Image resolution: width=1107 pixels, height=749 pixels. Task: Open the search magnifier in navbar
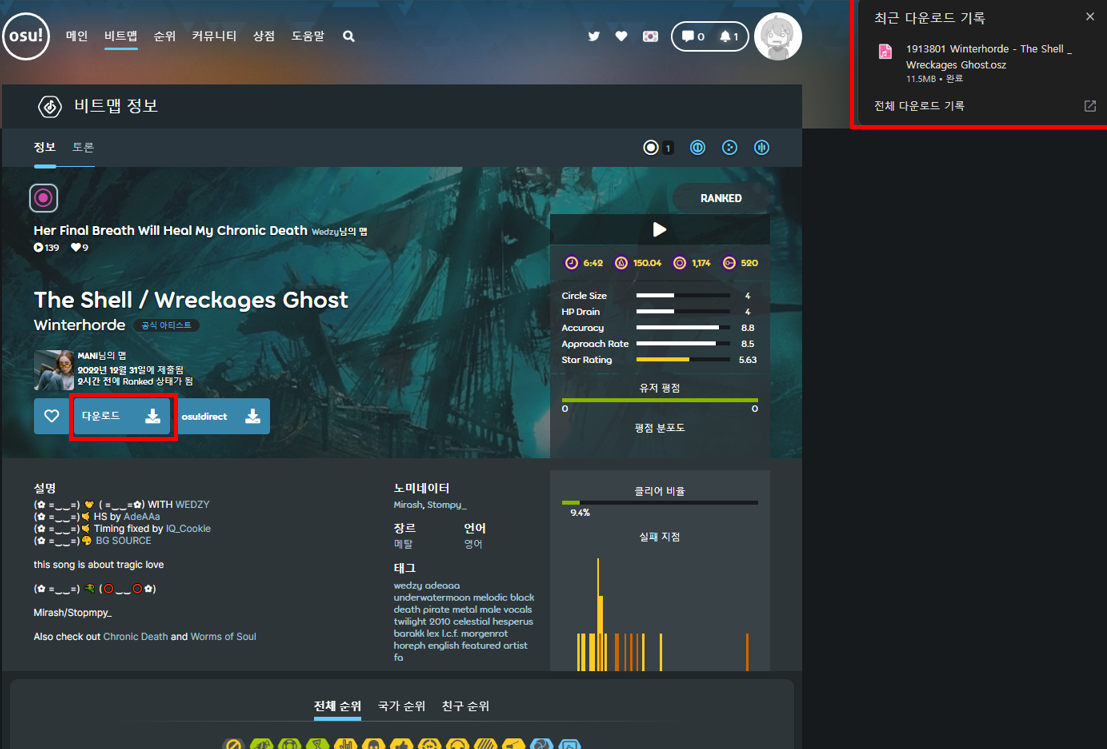coord(348,36)
